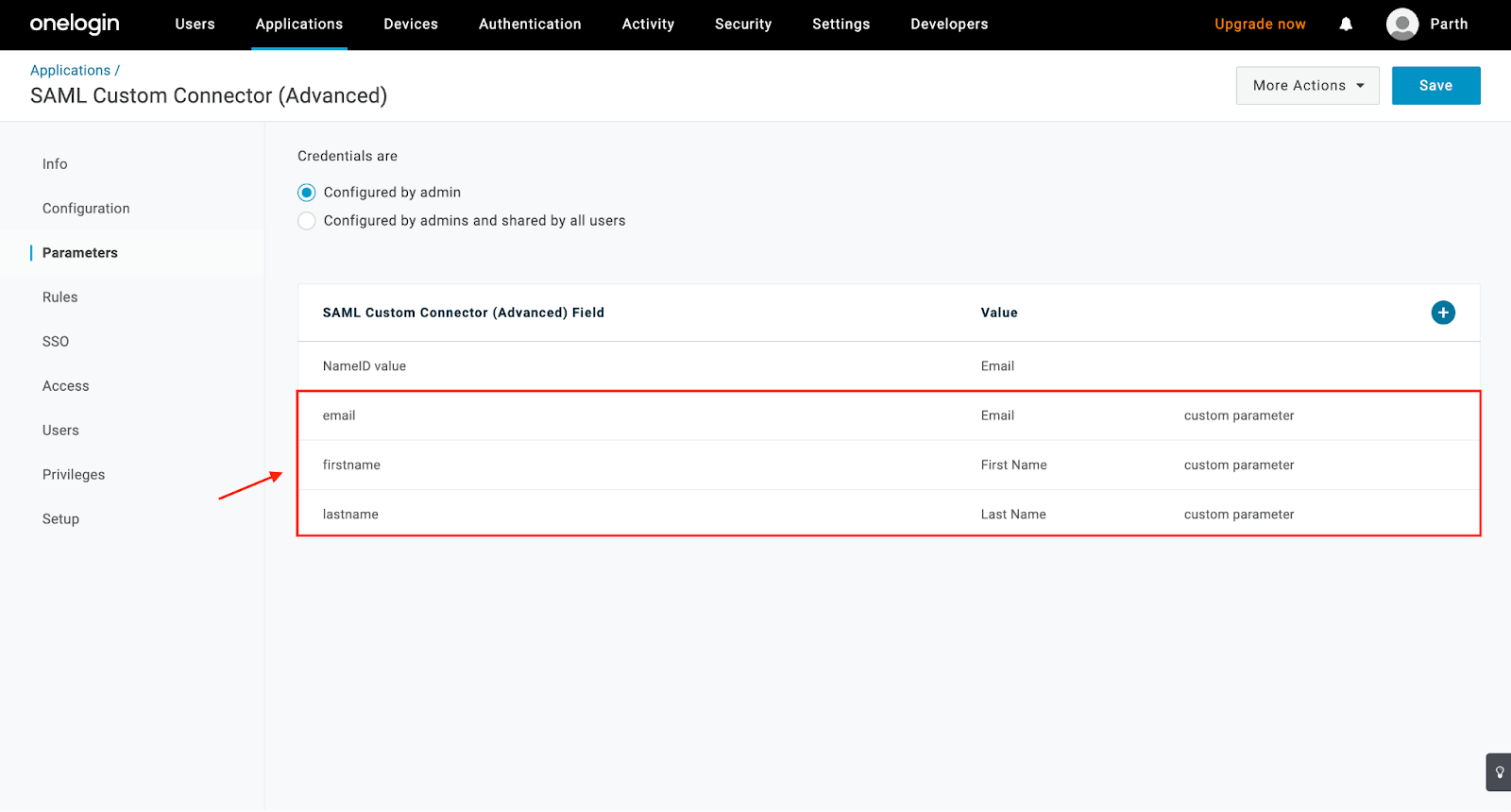
Task: Add a new parameter with plus icon
Action: click(x=1443, y=313)
